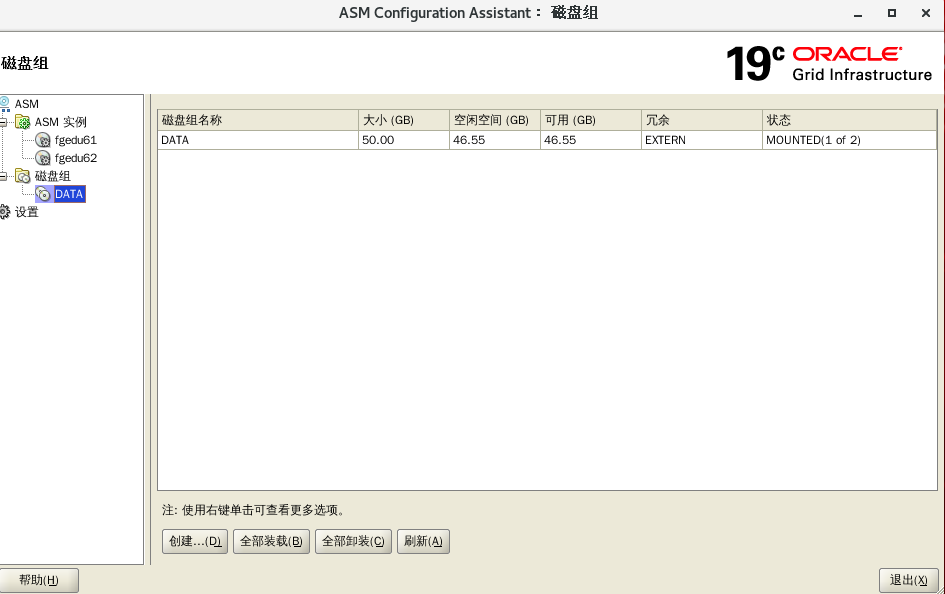The width and height of the screenshot is (945, 594).
Task: Click the EXTERN redundancy cell
Action: 702,140
